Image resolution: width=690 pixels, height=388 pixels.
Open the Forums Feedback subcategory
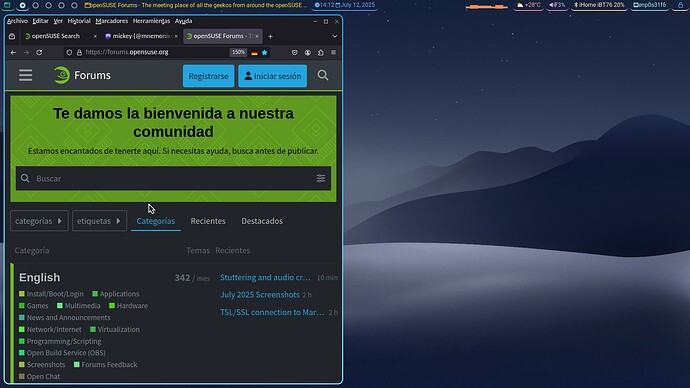[106, 365]
